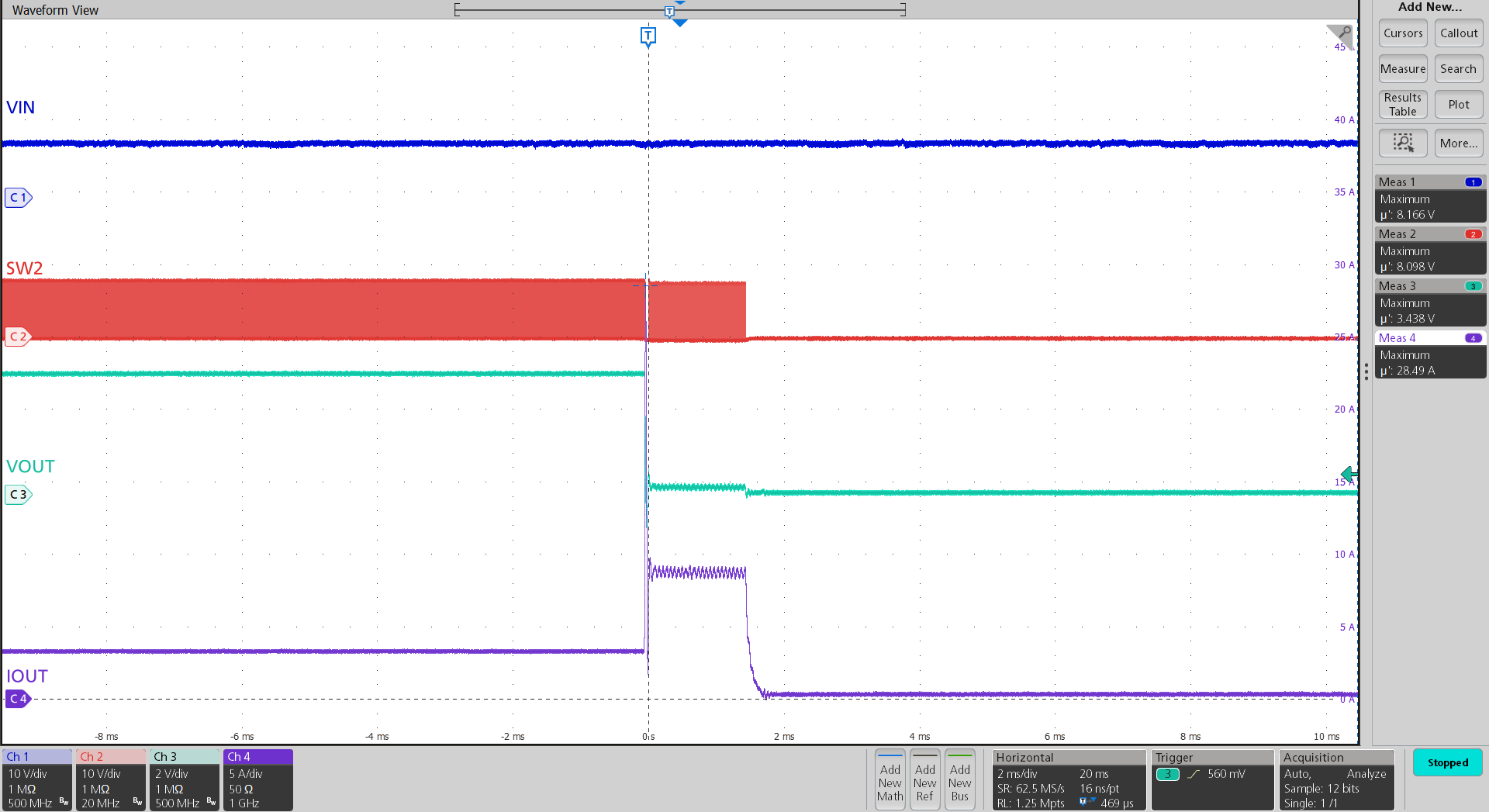The height and width of the screenshot is (812, 1489).
Task: Click the Plot button
Action: coord(1459,105)
